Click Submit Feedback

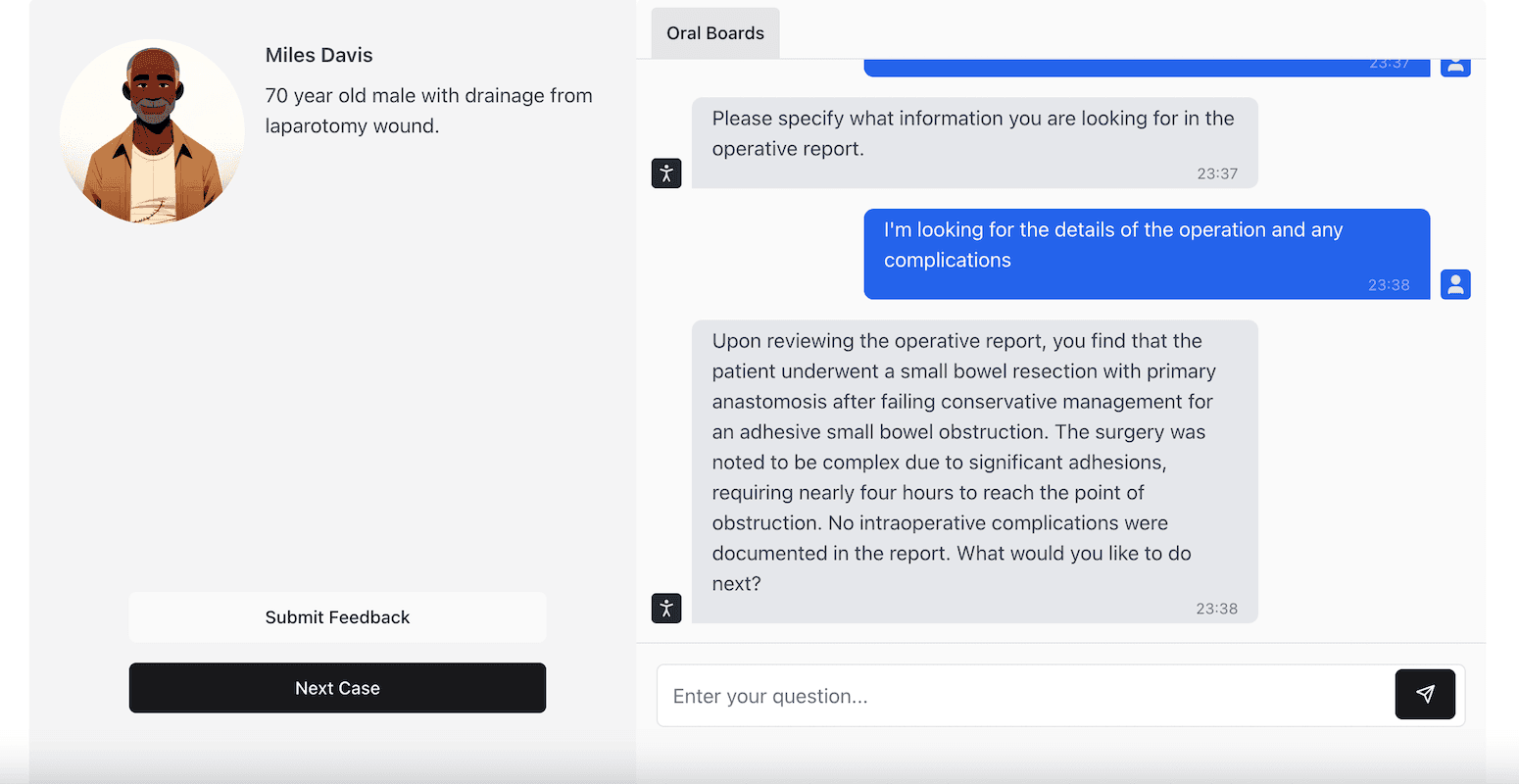click(337, 616)
